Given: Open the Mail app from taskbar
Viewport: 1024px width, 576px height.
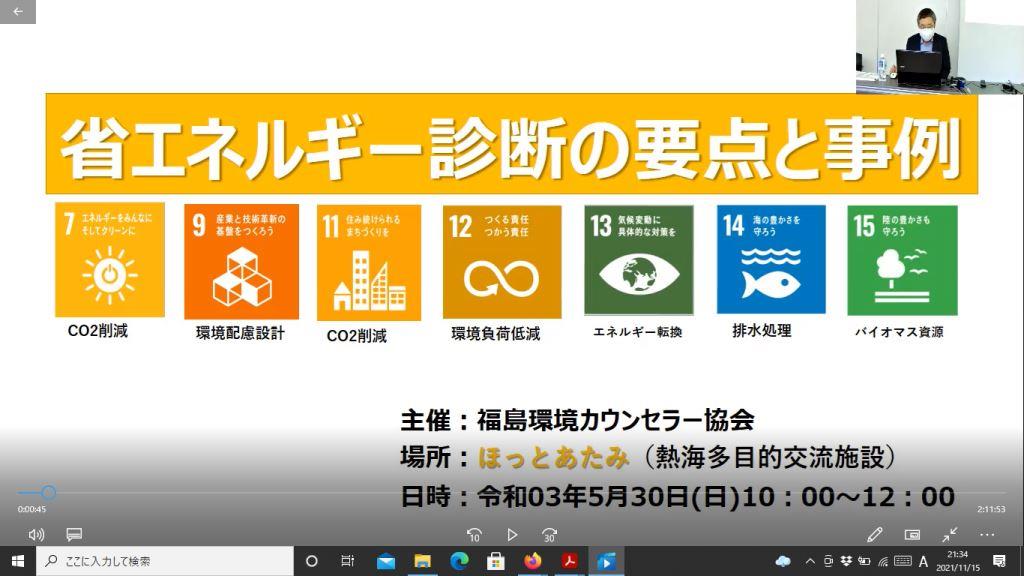Looking at the screenshot, I should coord(385,561).
